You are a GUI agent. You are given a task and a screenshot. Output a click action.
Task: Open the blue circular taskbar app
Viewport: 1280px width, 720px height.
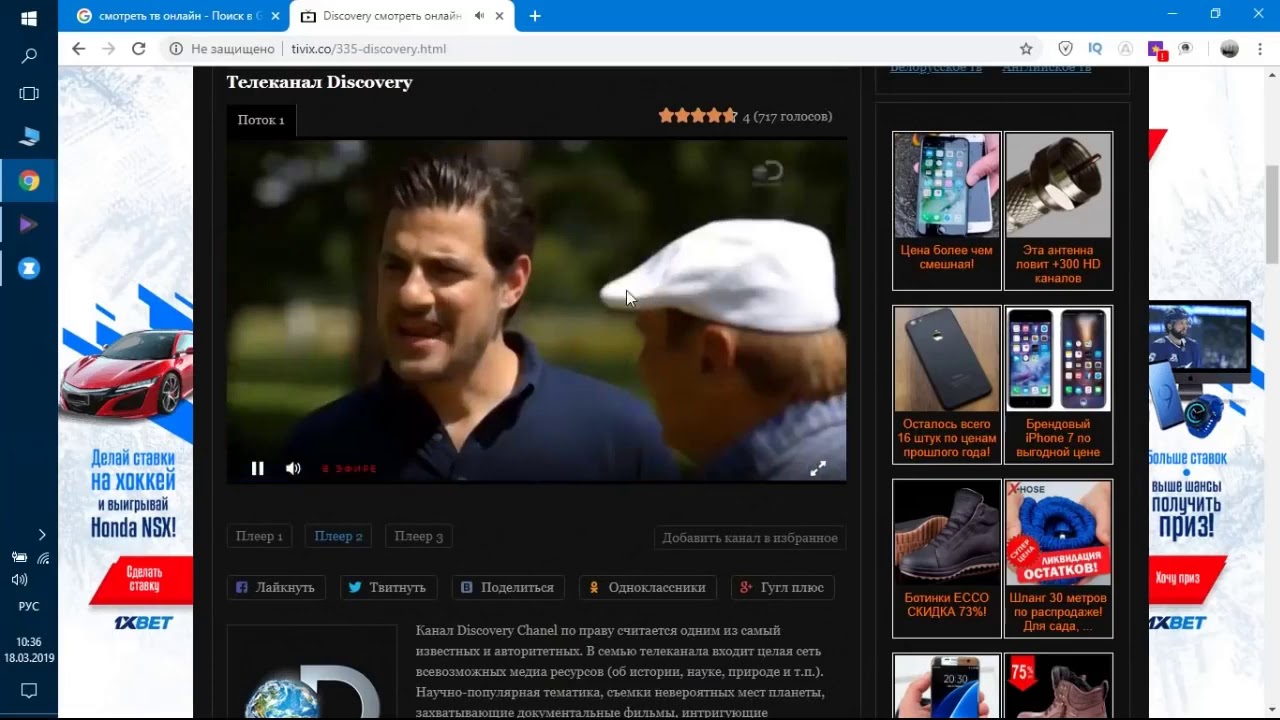point(29,269)
